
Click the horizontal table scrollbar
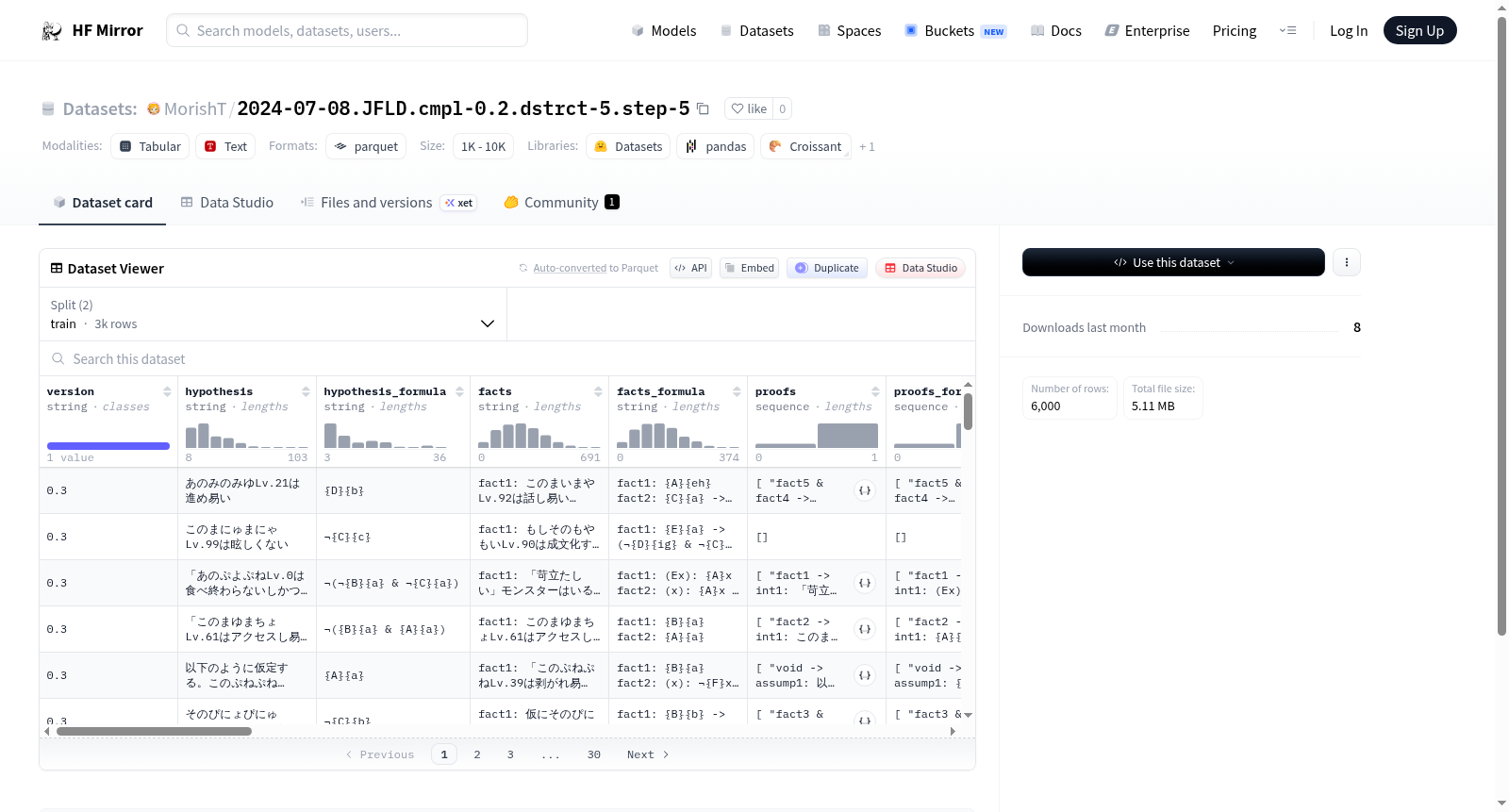154,731
